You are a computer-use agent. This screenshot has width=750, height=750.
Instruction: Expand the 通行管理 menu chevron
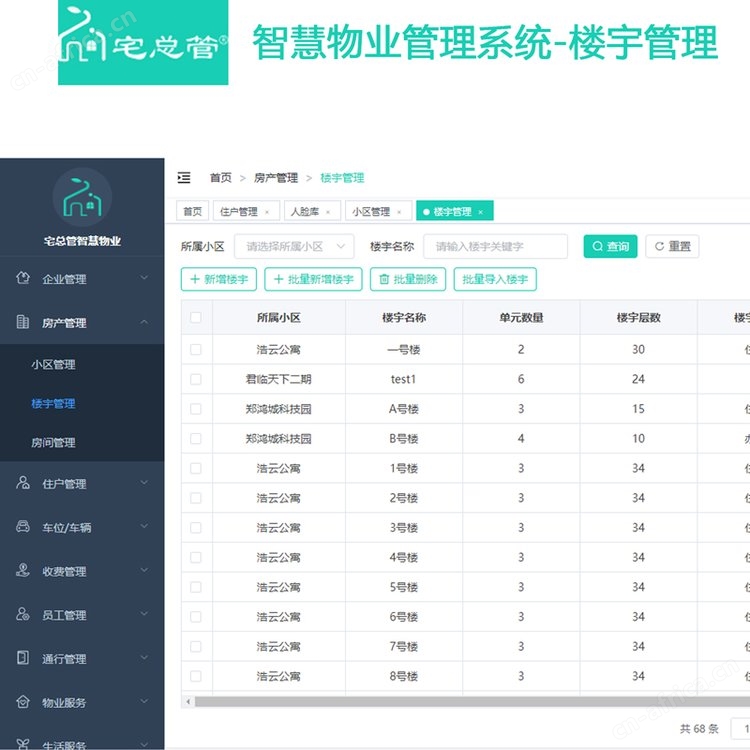pos(144,658)
